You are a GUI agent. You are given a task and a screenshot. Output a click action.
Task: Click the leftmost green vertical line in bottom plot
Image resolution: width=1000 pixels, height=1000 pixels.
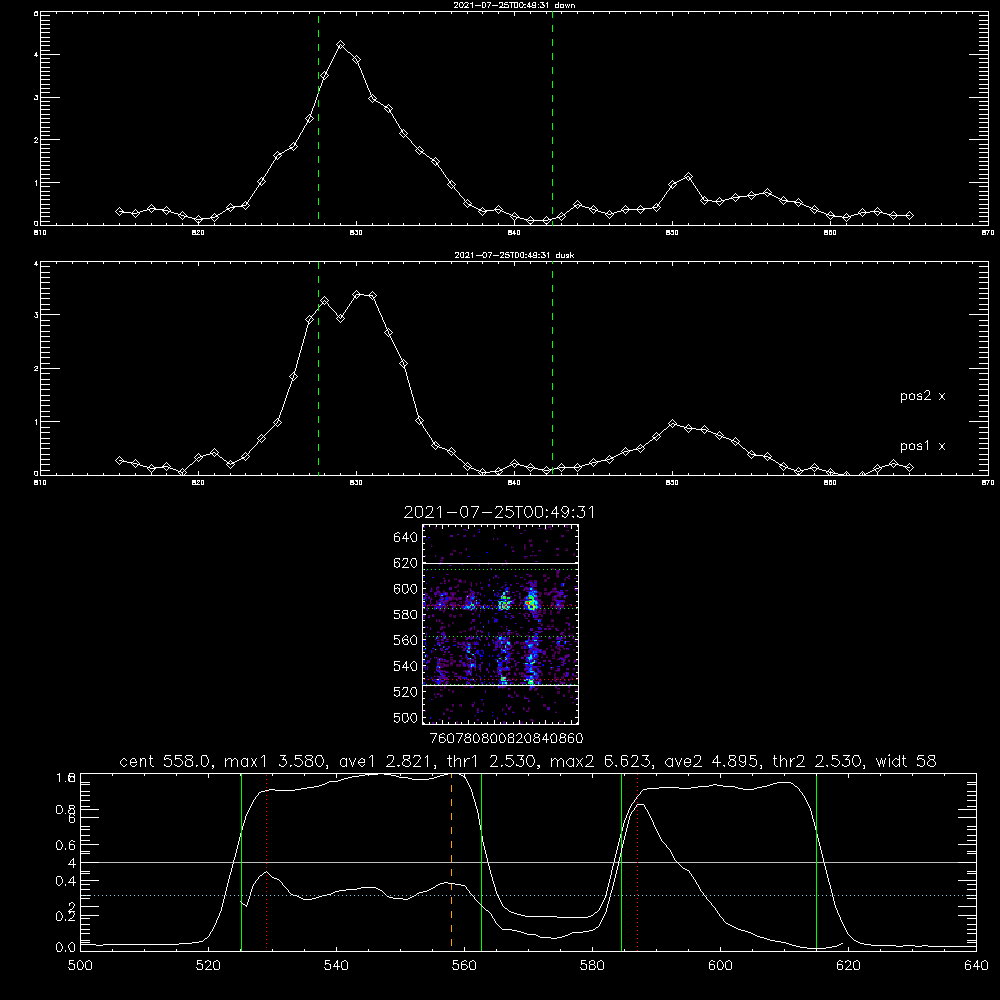(x=241, y=861)
